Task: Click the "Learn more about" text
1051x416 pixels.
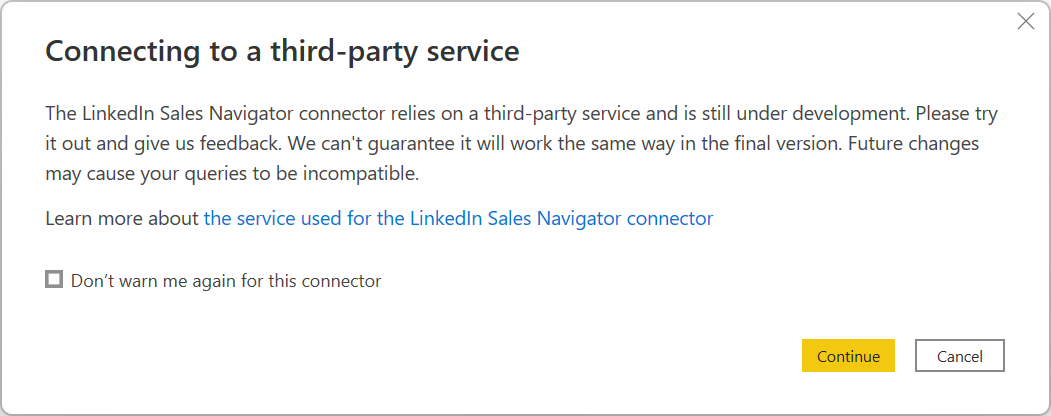Action: (122, 218)
